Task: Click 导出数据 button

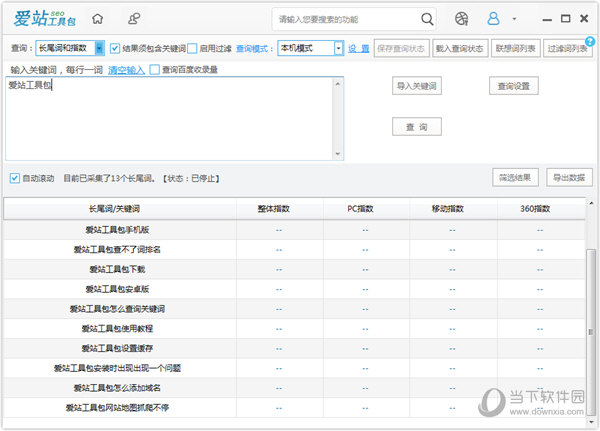Action: click(569, 177)
